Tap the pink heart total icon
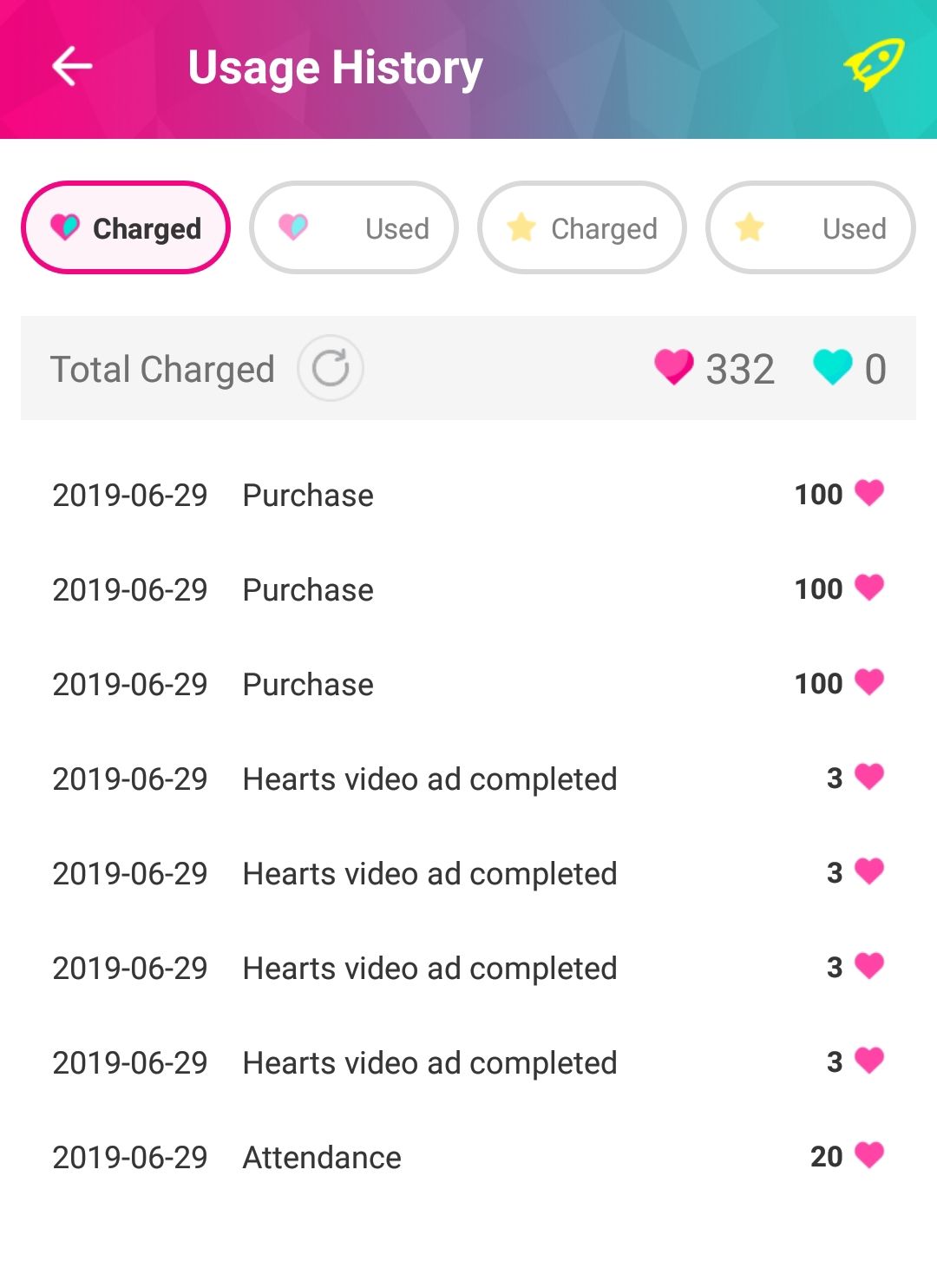The height and width of the screenshot is (1288, 937). tap(673, 367)
